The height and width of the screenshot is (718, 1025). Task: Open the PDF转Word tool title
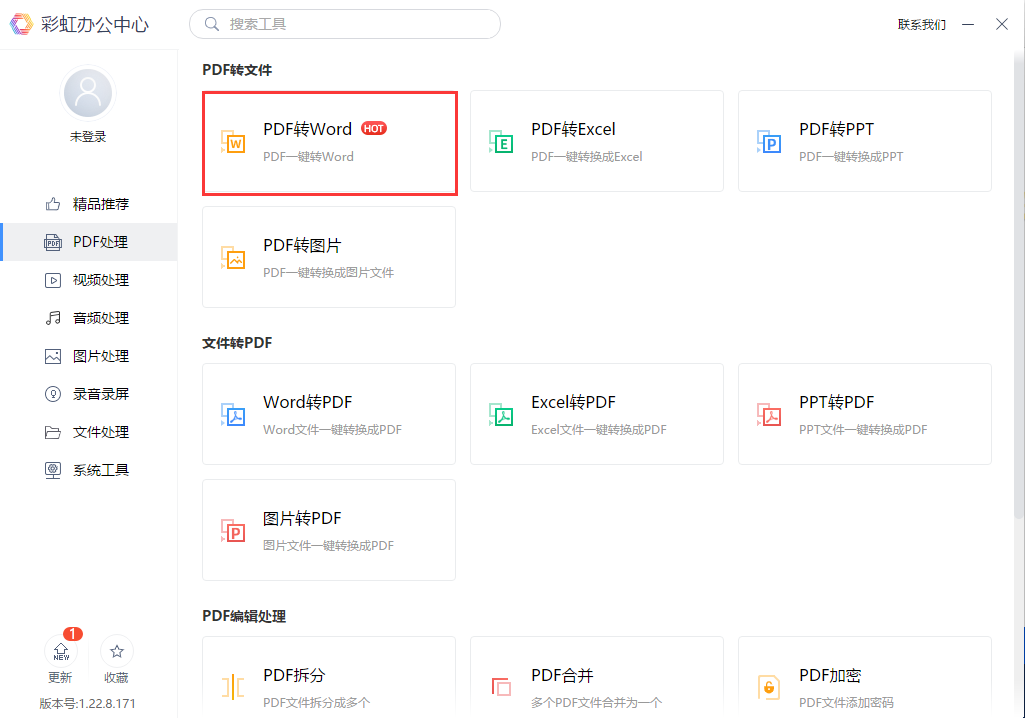pyautogui.click(x=307, y=129)
